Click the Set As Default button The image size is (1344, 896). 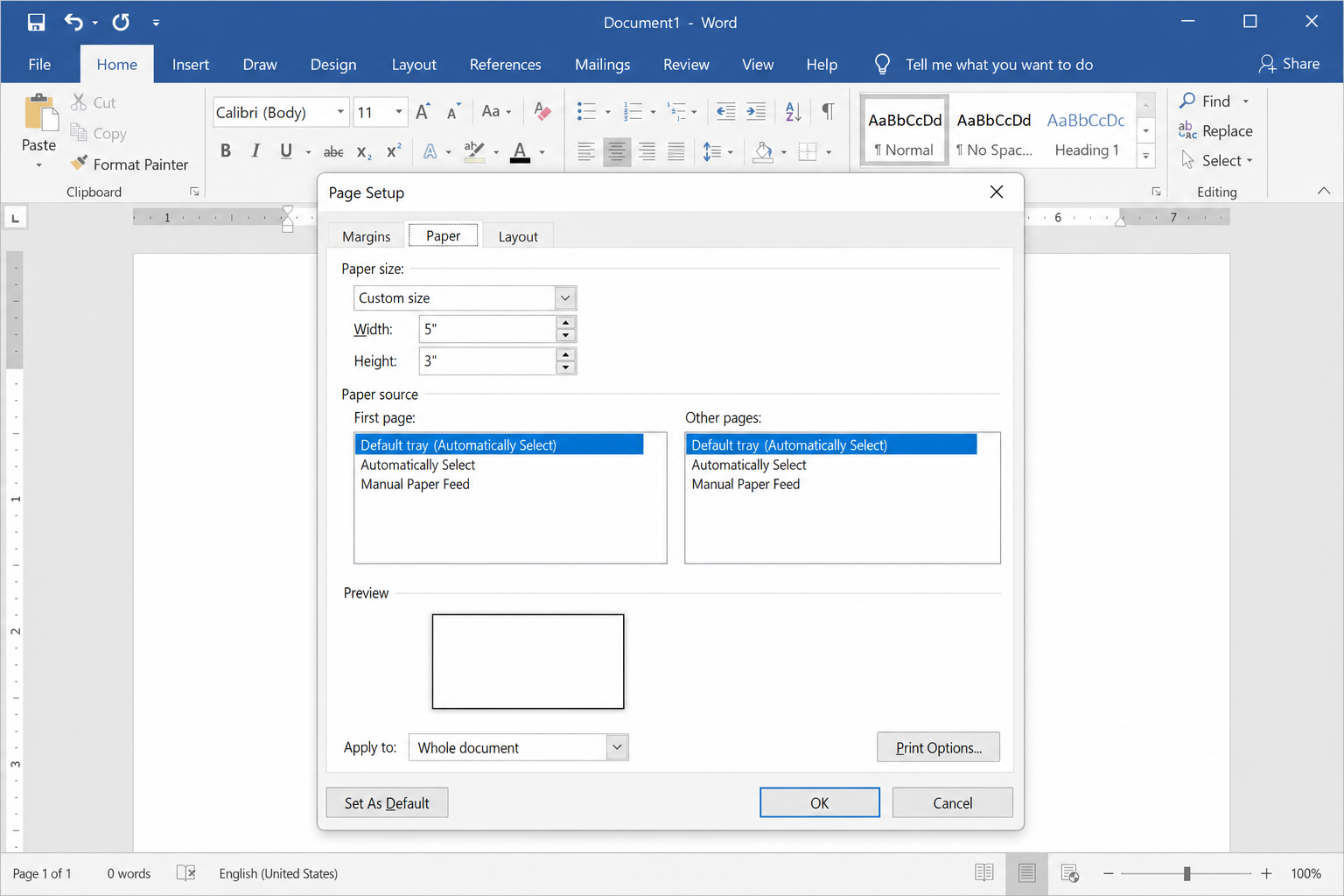pyautogui.click(x=387, y=802)
